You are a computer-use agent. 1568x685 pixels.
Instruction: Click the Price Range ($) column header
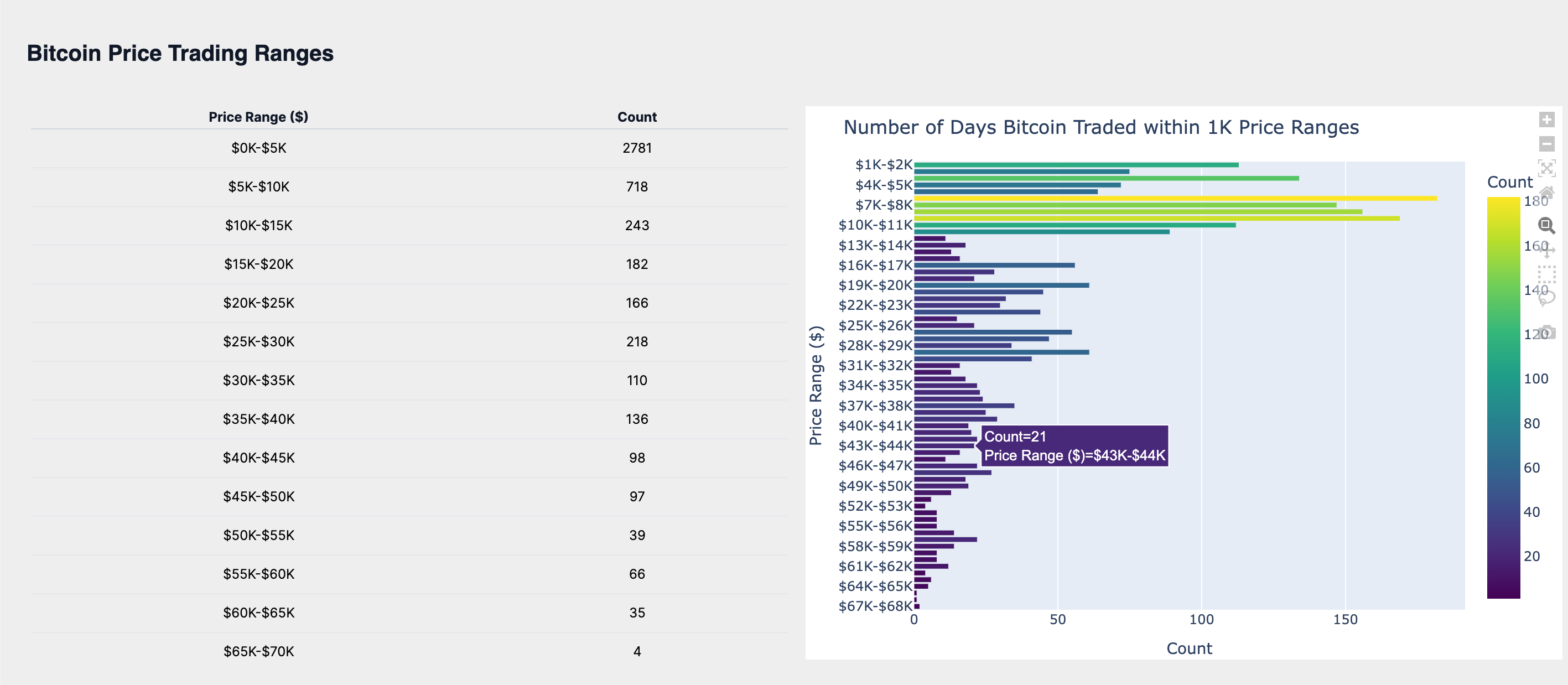tap(258, 117)
